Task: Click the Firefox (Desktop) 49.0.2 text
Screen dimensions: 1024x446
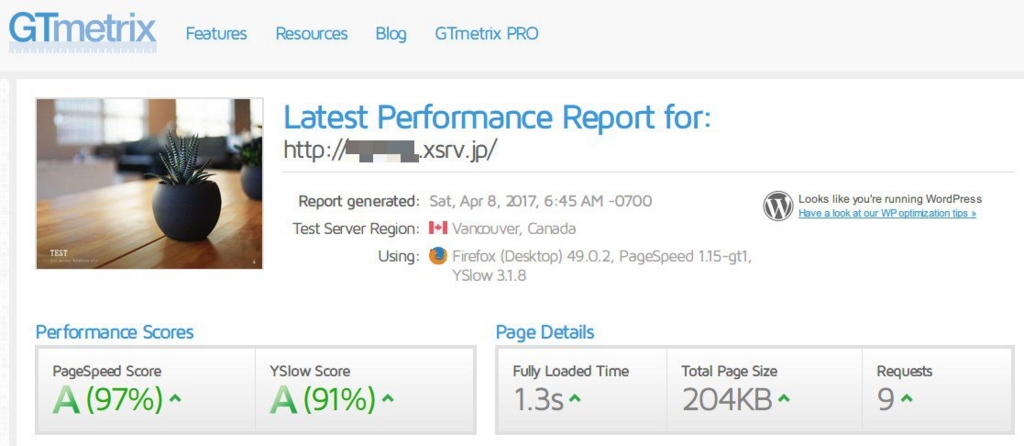Action: click(534, 256)
